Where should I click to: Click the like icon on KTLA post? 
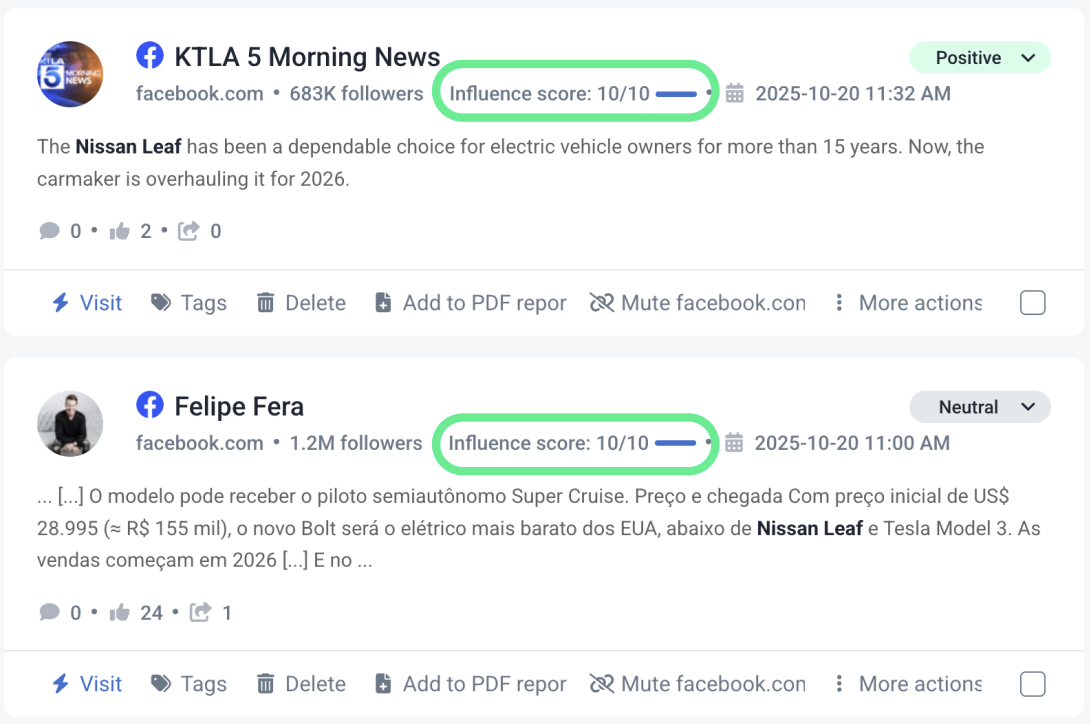coord(120,231)
